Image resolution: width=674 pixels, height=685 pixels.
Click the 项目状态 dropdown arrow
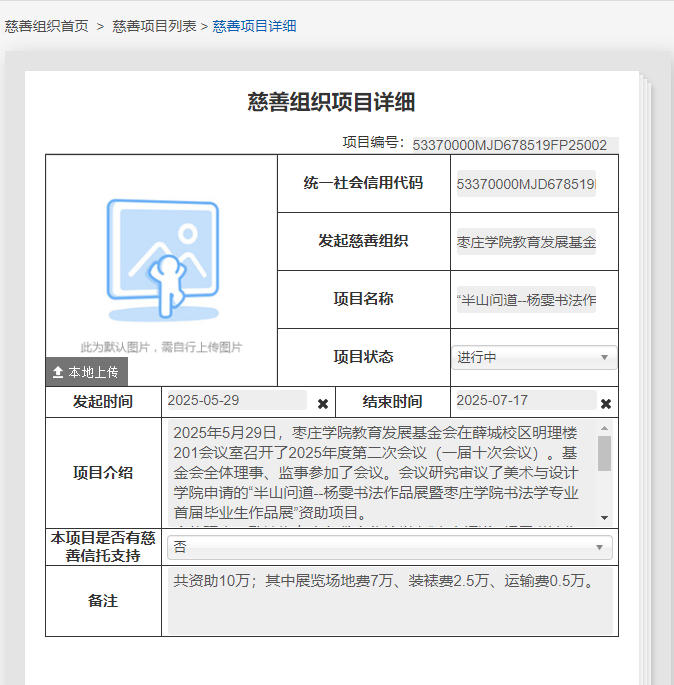tap(604, 357)
